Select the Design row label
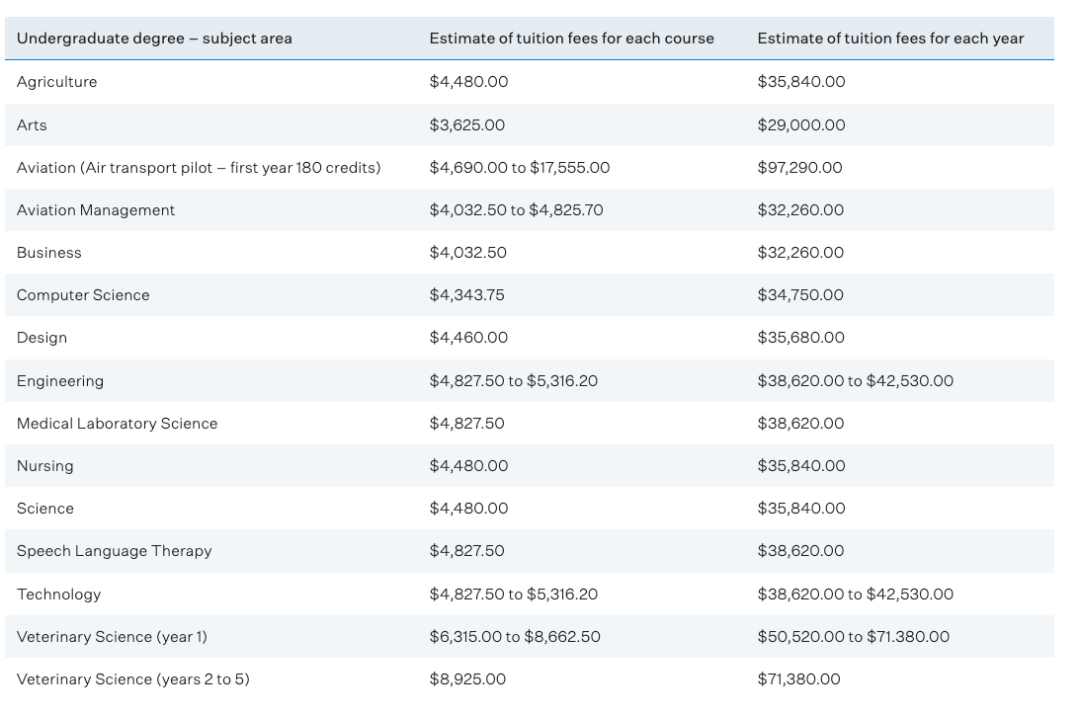Image resolution: width=1080 pixels, height=715 pixels. [42, 338]
